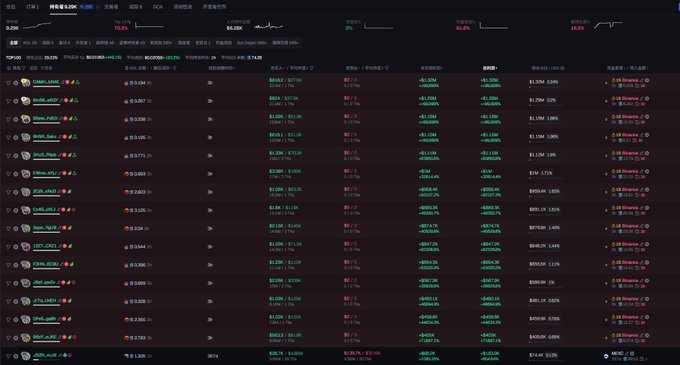Image resolution: width=680 pixels, height=365 pixels.
Task: Switch to the DCA tab
Action: (x=158, y=7)
